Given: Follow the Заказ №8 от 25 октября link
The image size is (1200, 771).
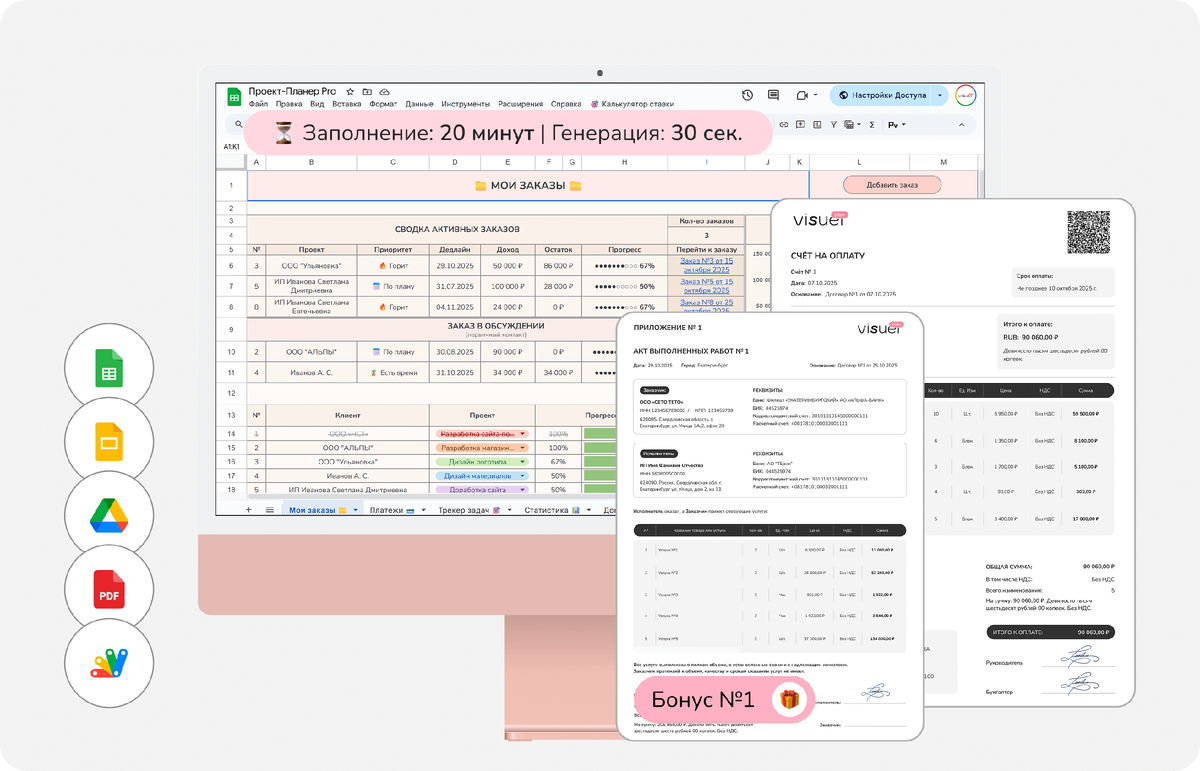Looking at the screenshot, I should [706, 307].
